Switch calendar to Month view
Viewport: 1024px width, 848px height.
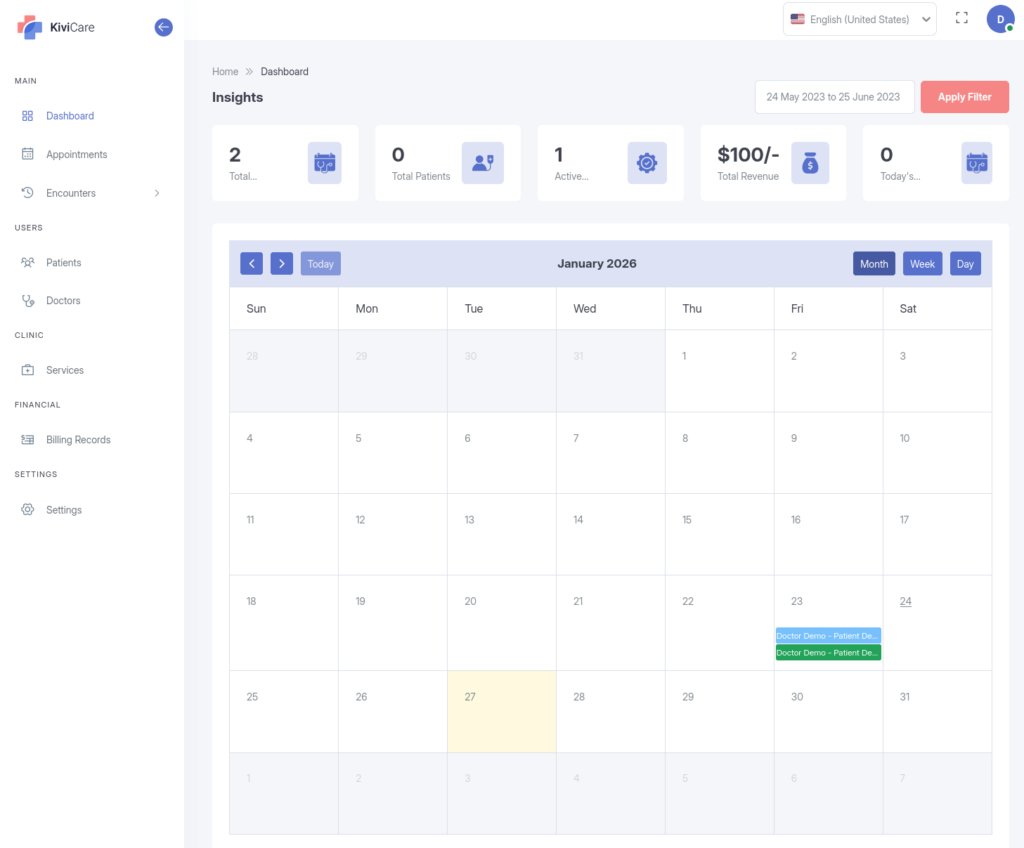coord(873,264)
